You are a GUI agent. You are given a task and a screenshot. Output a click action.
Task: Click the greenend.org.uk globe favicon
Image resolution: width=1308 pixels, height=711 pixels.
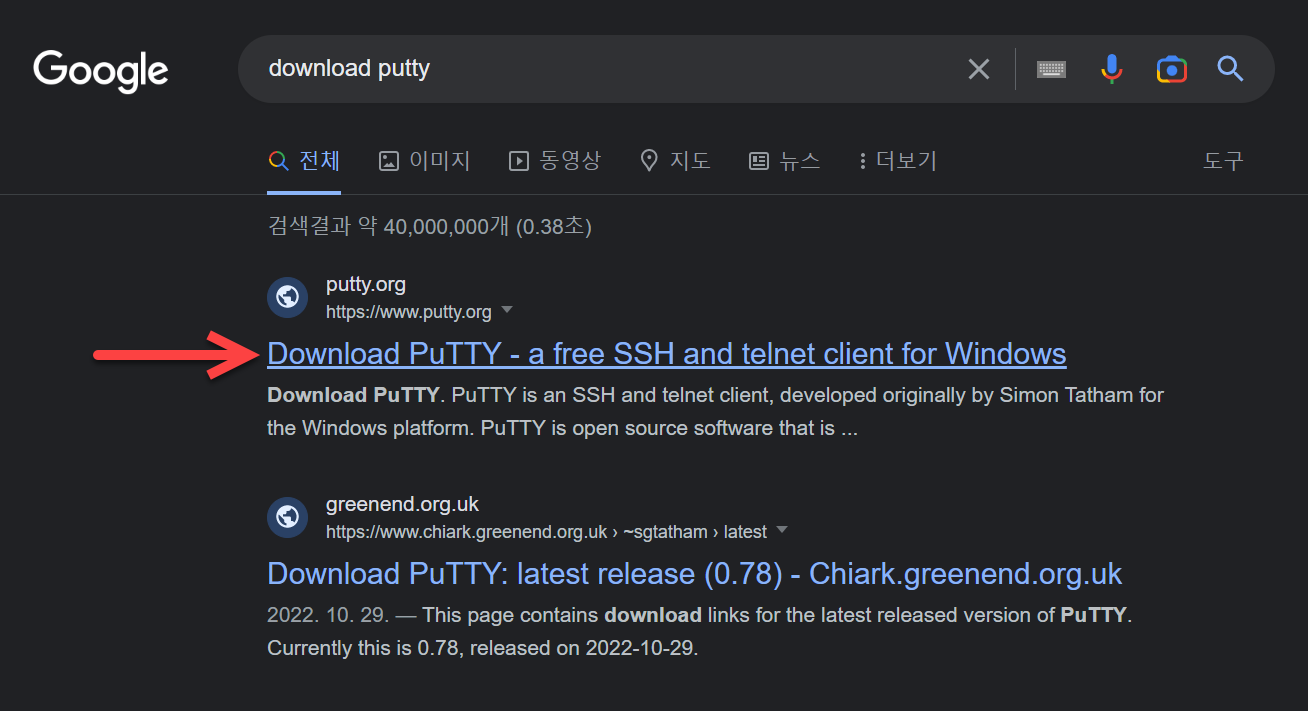point(287,517)
